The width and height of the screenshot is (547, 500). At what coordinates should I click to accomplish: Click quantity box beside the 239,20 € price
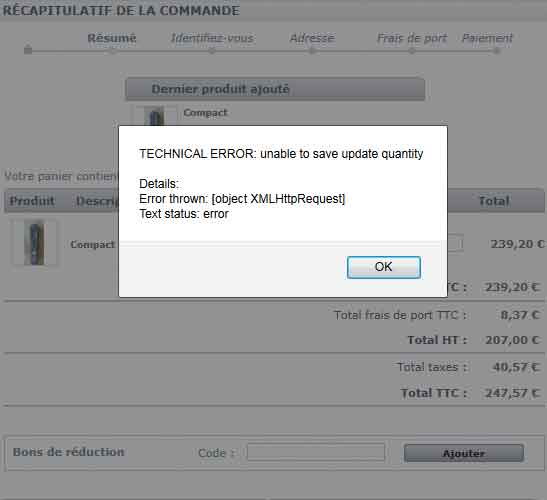455,243
